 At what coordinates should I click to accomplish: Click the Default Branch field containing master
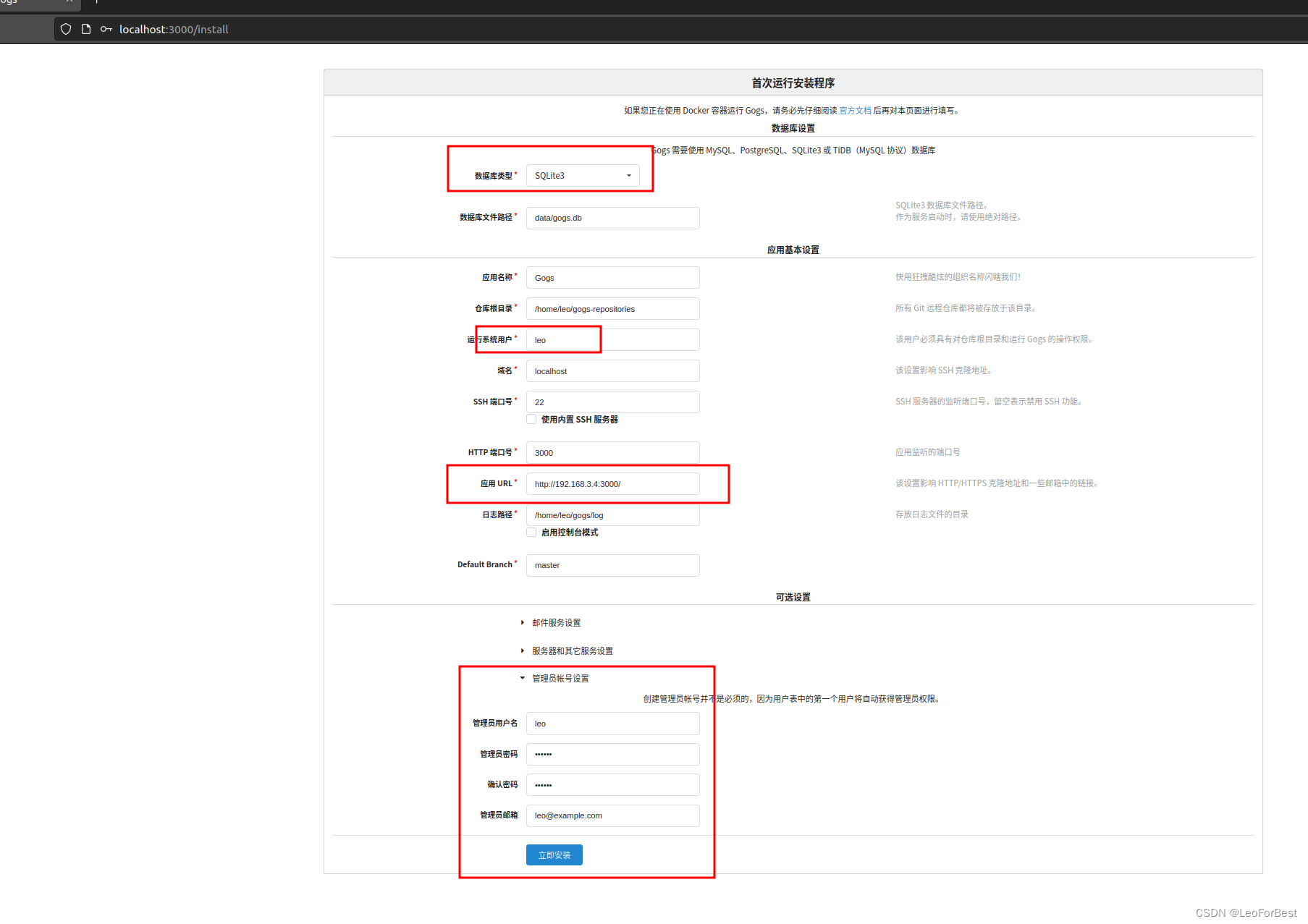point(612,565)
